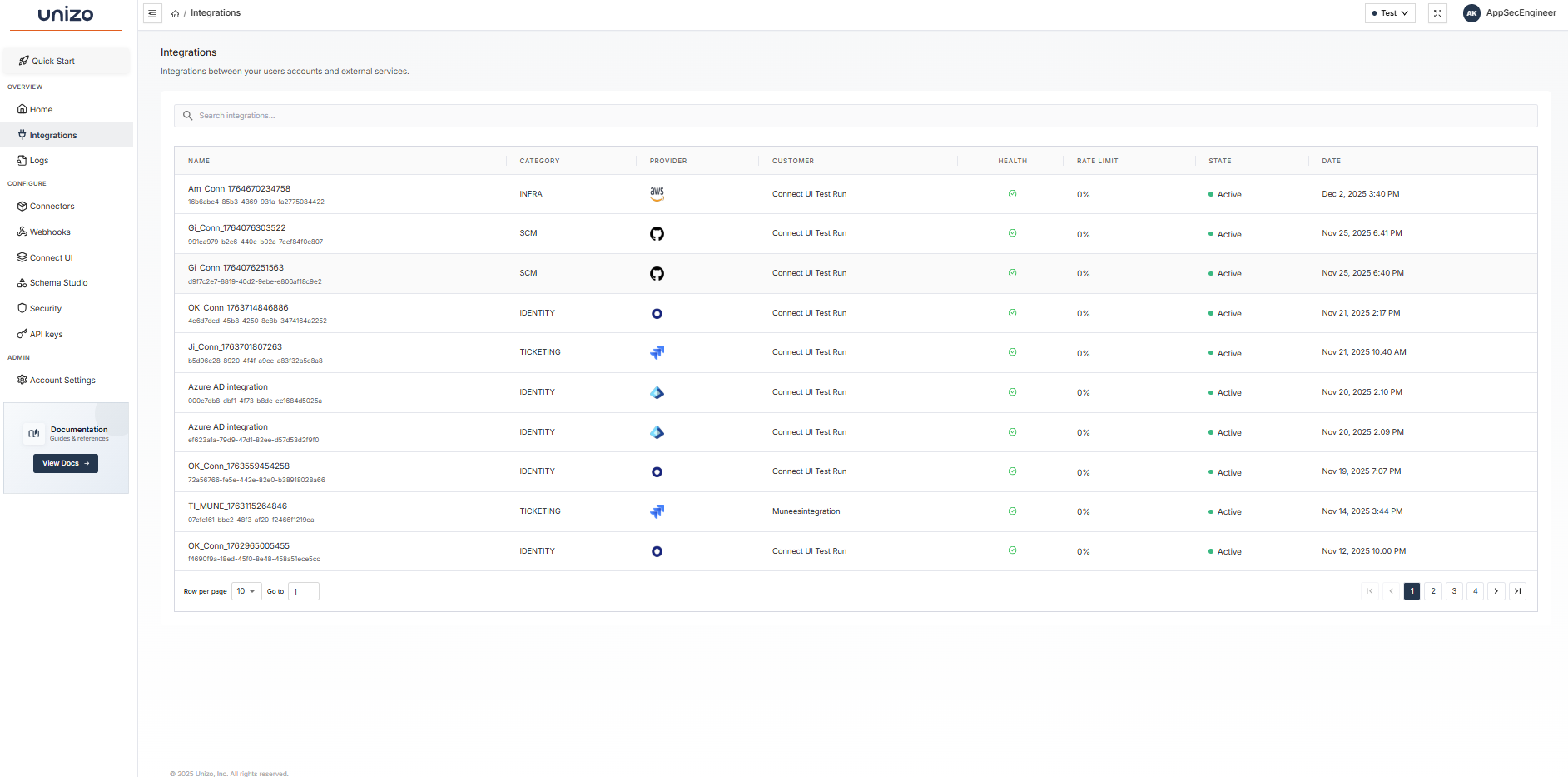Open Quick Start in the sidebar
1568x777 pixels.
[67, 61]
